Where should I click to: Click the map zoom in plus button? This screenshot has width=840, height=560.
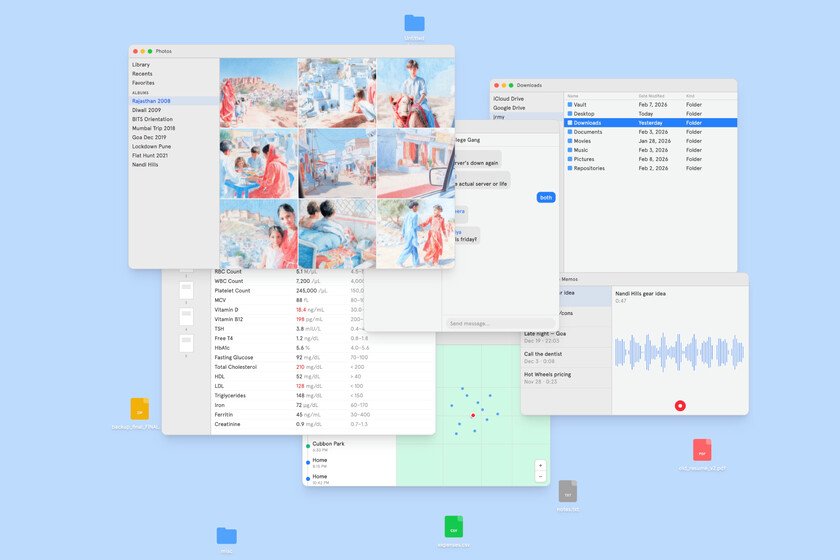click(540, 465)
